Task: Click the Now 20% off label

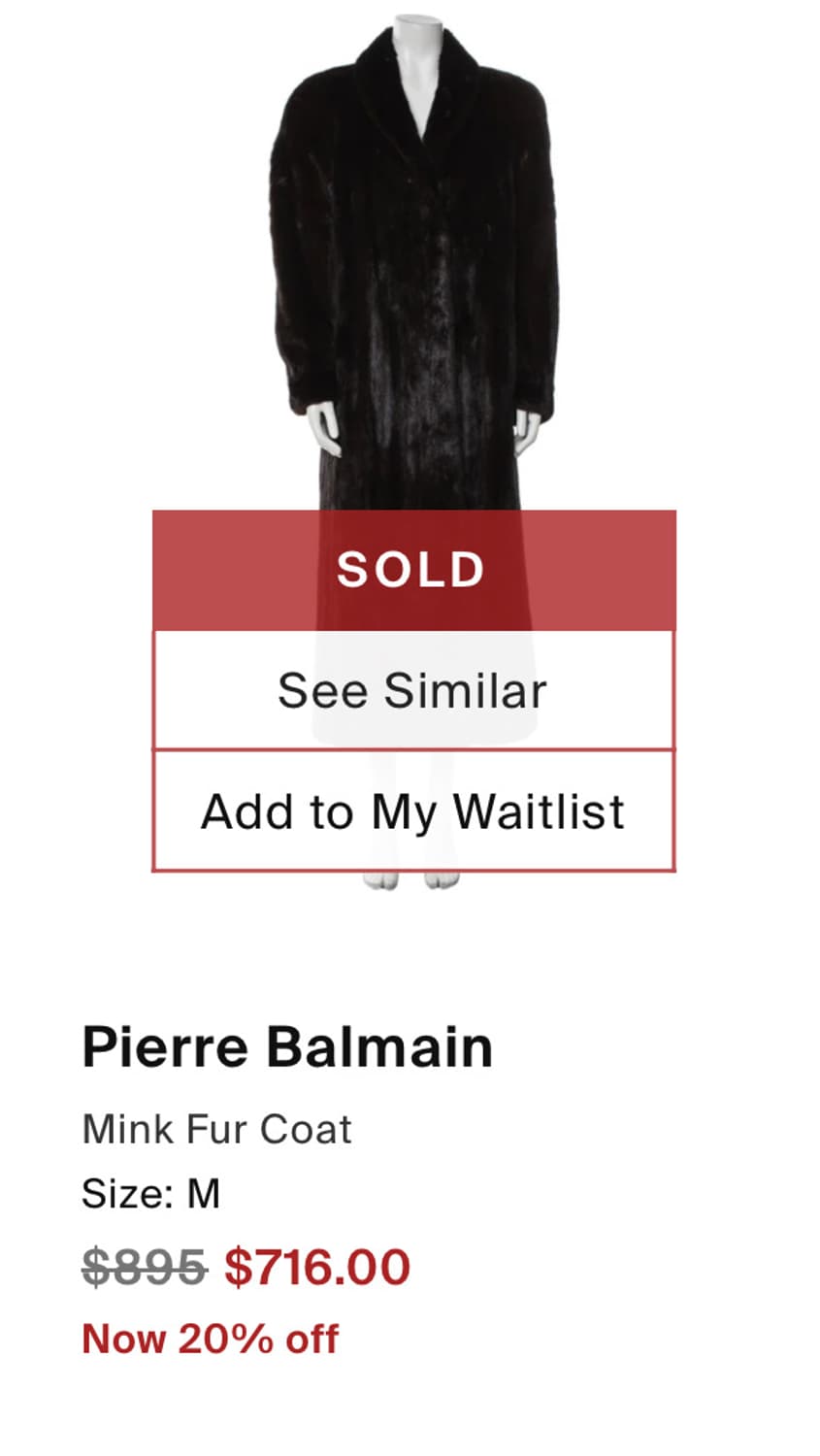Action: tap(210, 1339)
